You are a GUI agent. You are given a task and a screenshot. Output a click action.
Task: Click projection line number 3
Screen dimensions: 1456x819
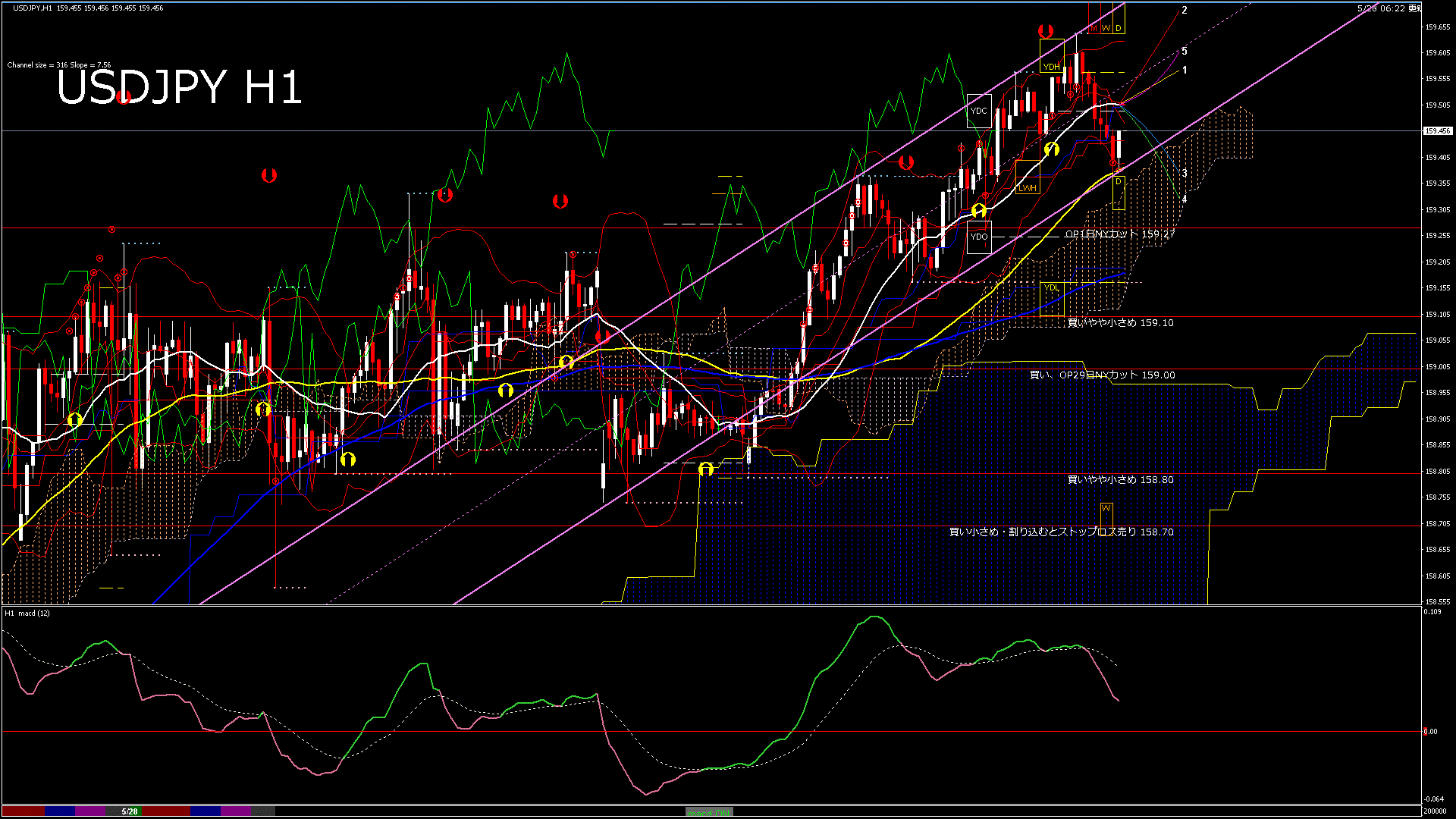coord(1185,174)
